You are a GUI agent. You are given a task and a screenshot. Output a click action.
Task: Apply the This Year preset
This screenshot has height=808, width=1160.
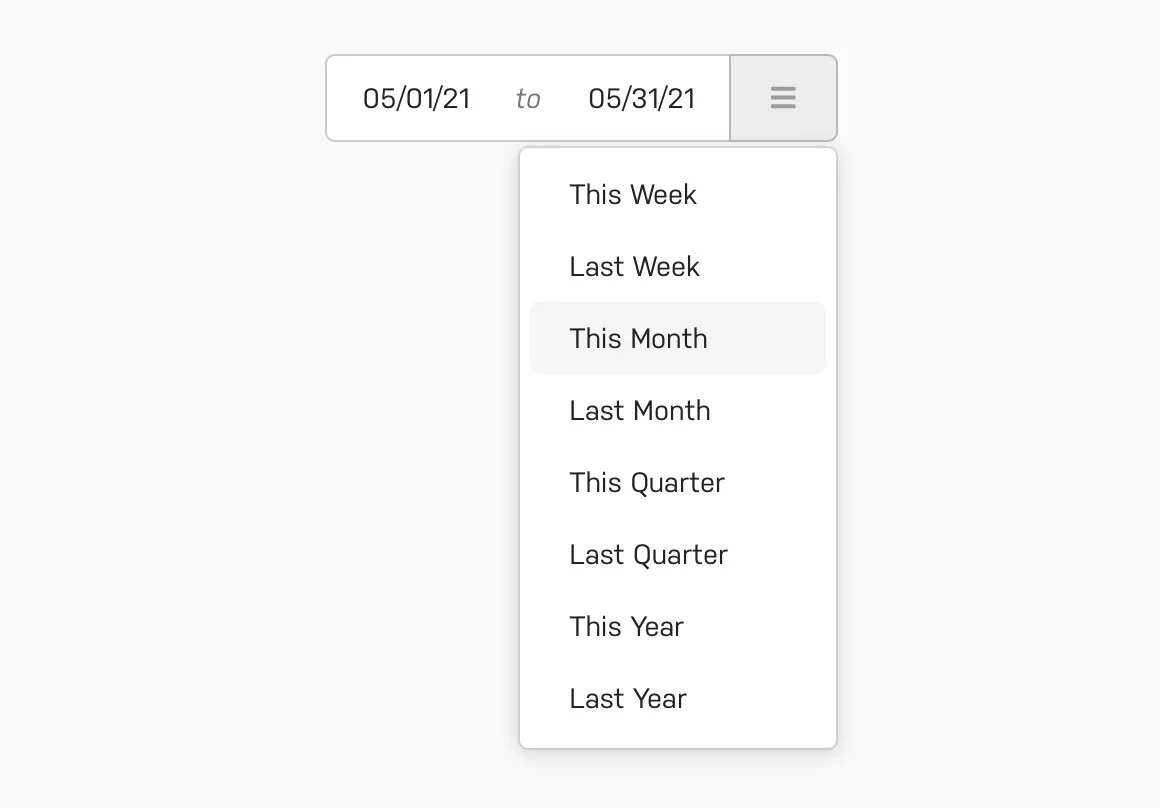coord(626,626)
